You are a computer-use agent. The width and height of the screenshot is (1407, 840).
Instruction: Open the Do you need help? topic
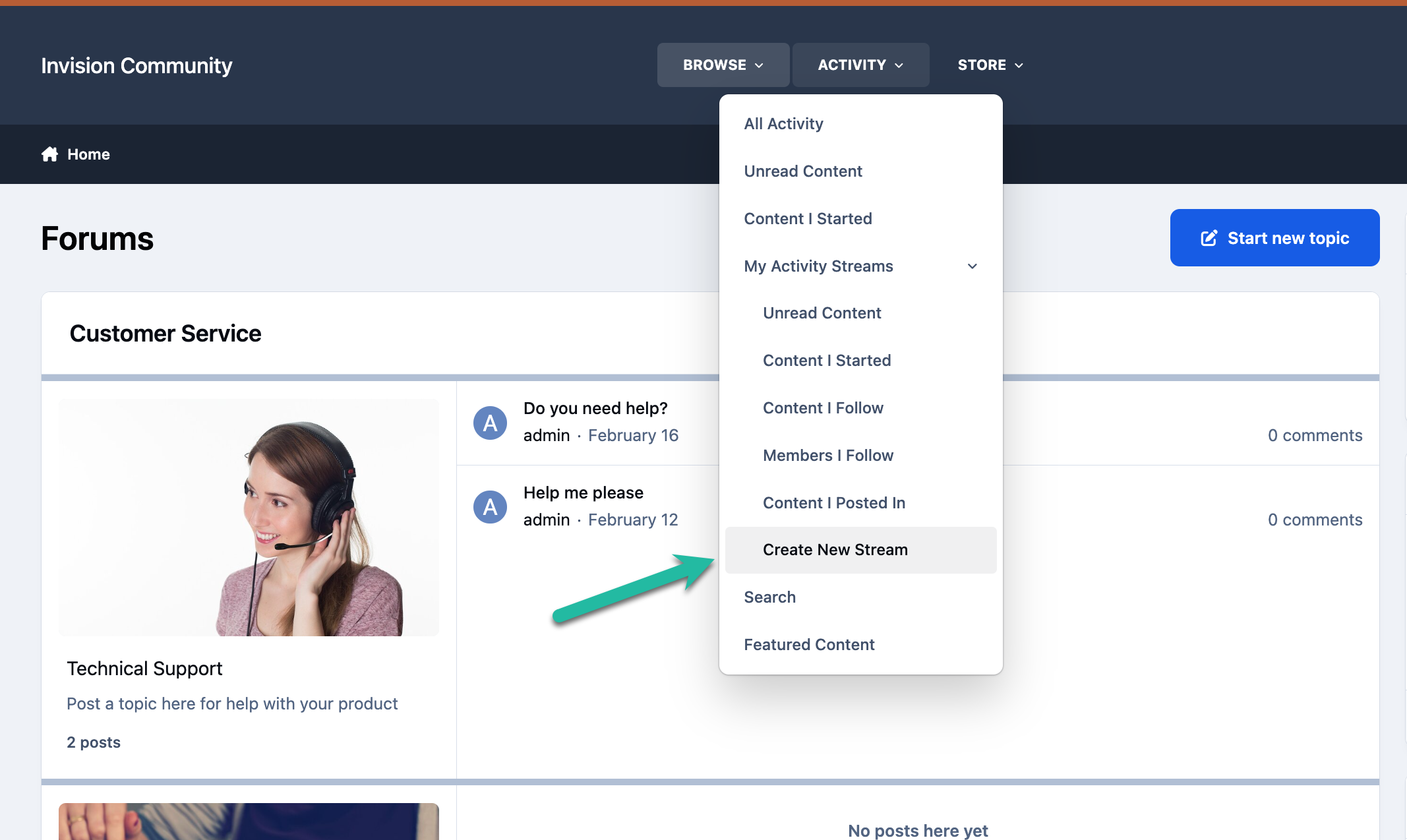pyautogui.click(x=595, y=408)
